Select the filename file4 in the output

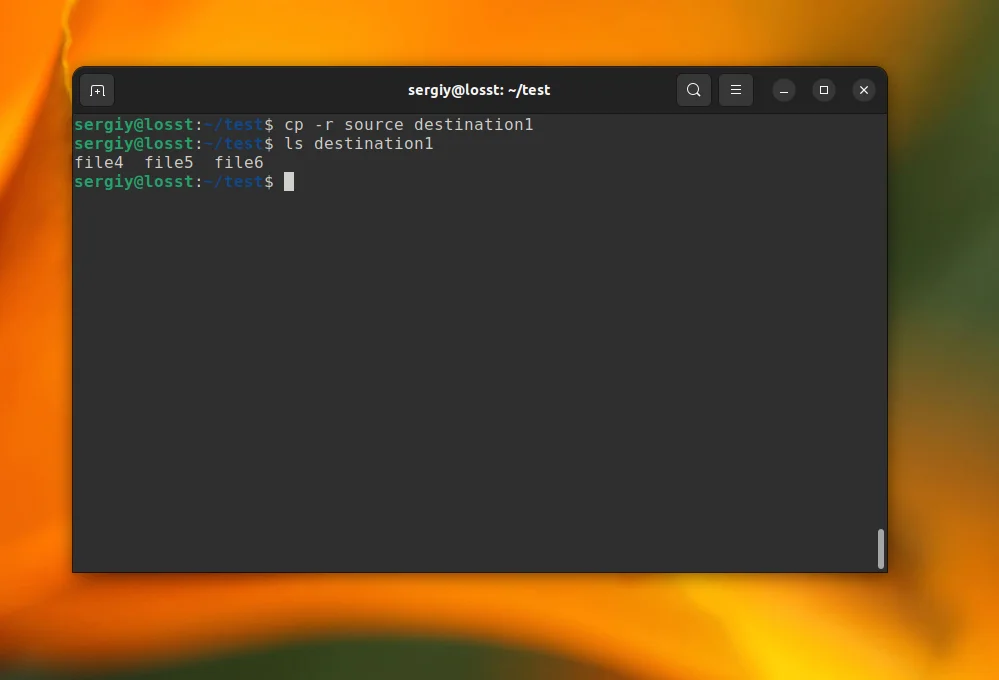click(x=100, y=162)
